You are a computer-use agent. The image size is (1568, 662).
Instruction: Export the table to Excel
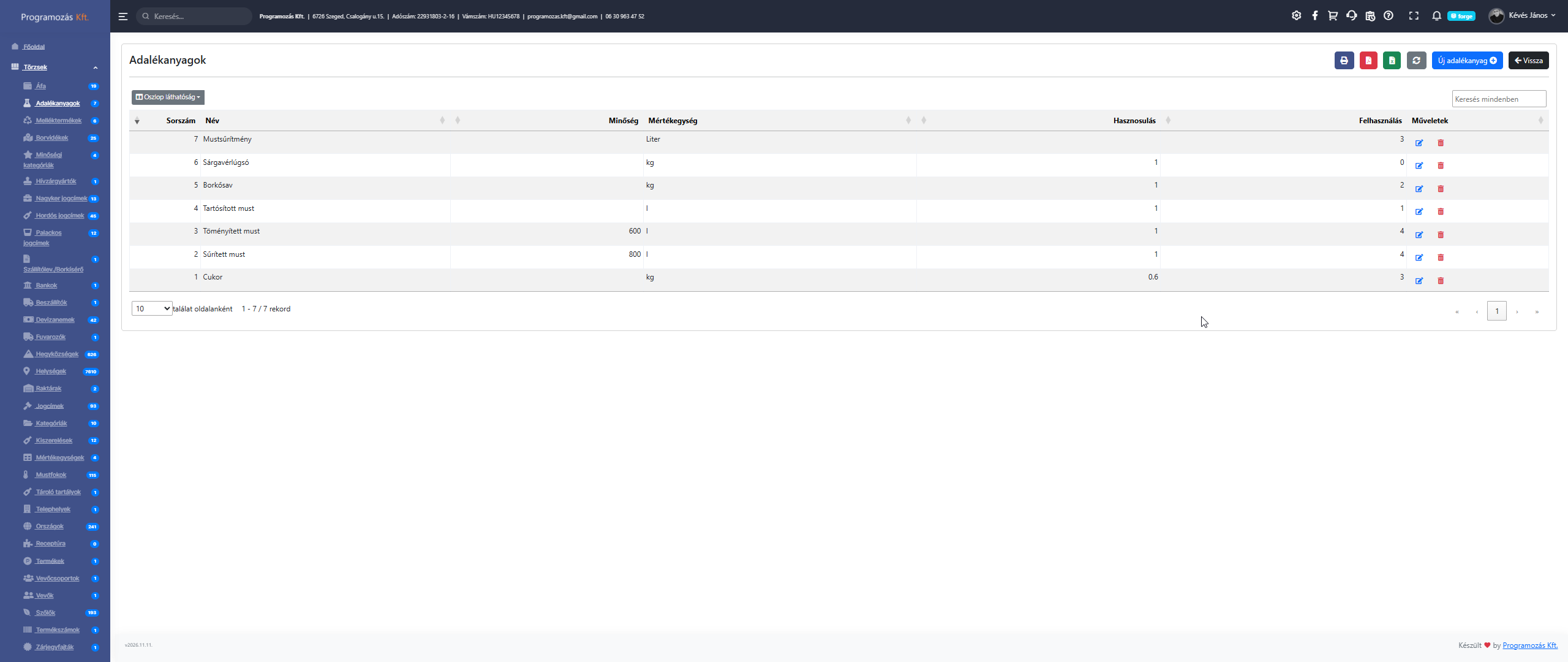pyautogui.click(x=1392, y=61)
